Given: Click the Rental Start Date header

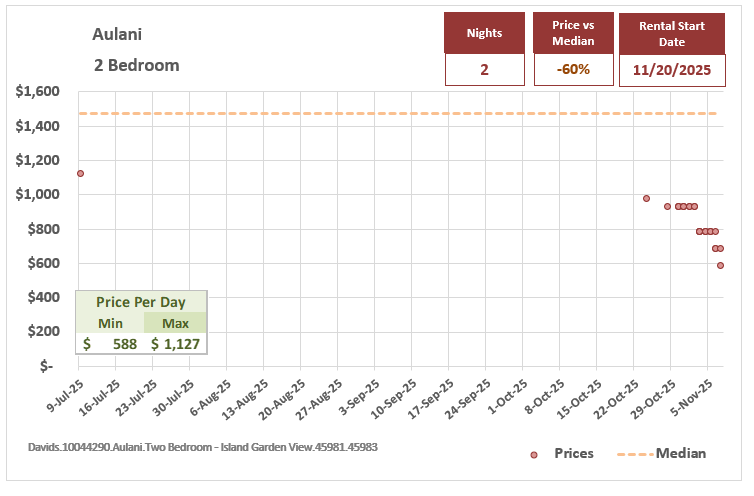Looking at the screenshot, I should pos(671,33).
